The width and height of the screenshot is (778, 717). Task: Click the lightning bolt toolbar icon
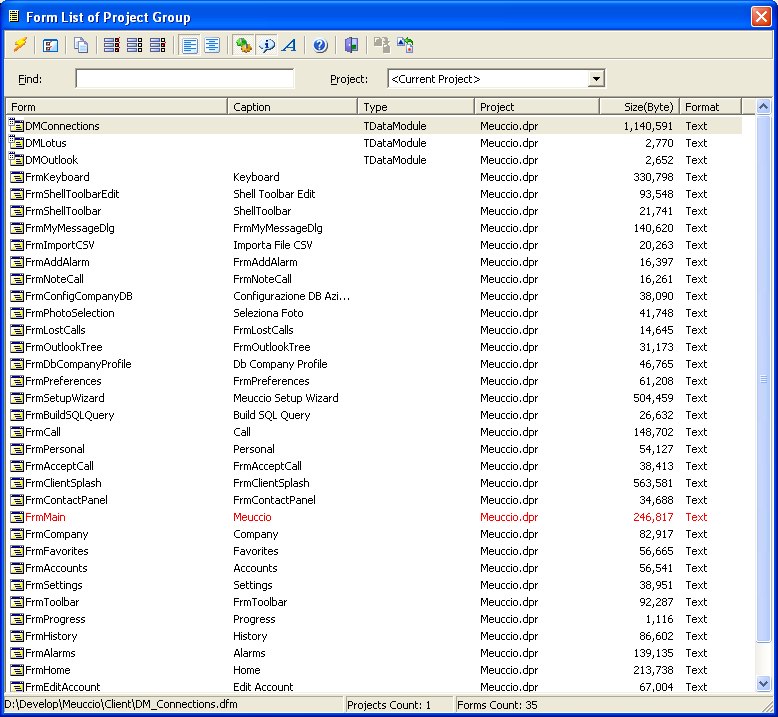click(x=20, y=45)
